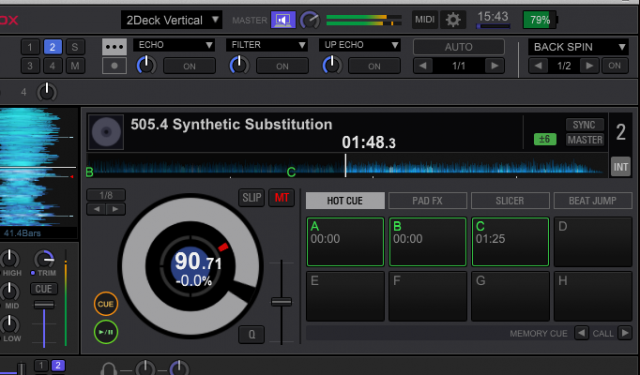
Task: Open the BACK SPIN release FX dropdown
Action: (579, 47)
